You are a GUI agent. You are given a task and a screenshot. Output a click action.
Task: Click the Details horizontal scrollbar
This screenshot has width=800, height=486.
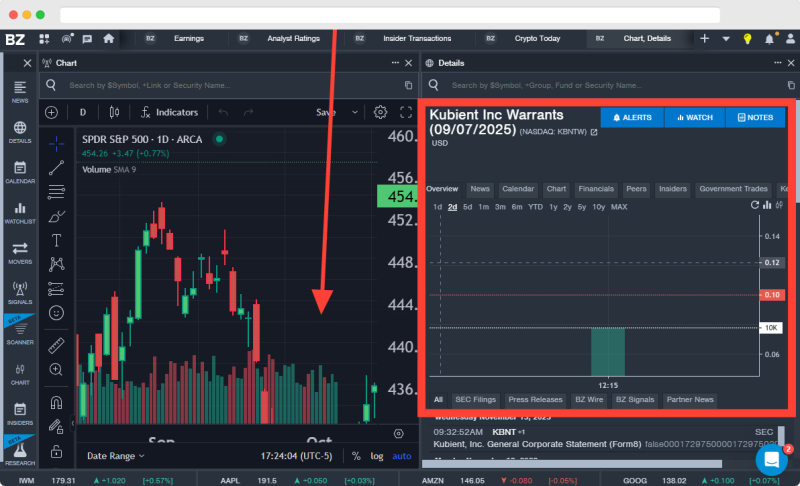point(572,464)
